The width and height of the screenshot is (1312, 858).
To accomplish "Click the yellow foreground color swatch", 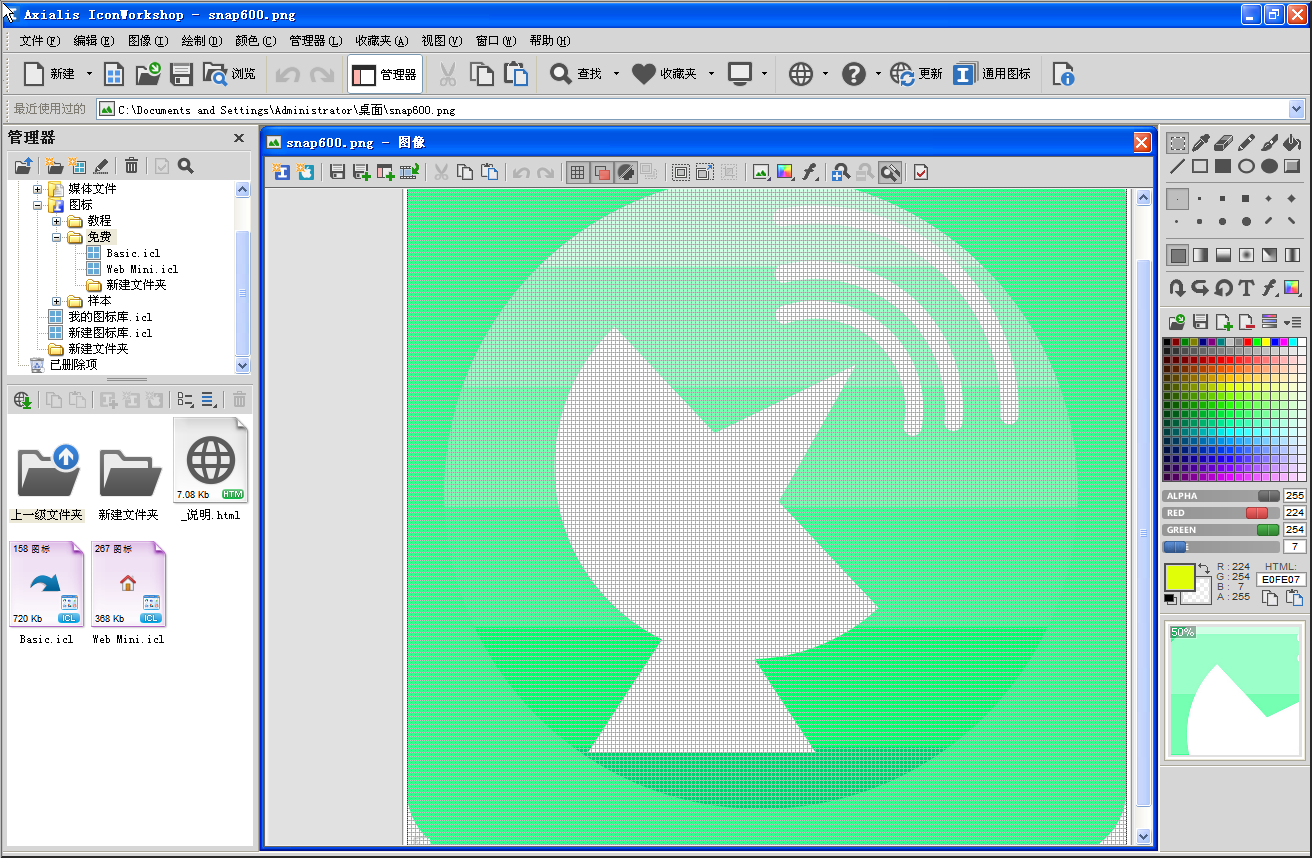I will click(x=1180, y=577).
